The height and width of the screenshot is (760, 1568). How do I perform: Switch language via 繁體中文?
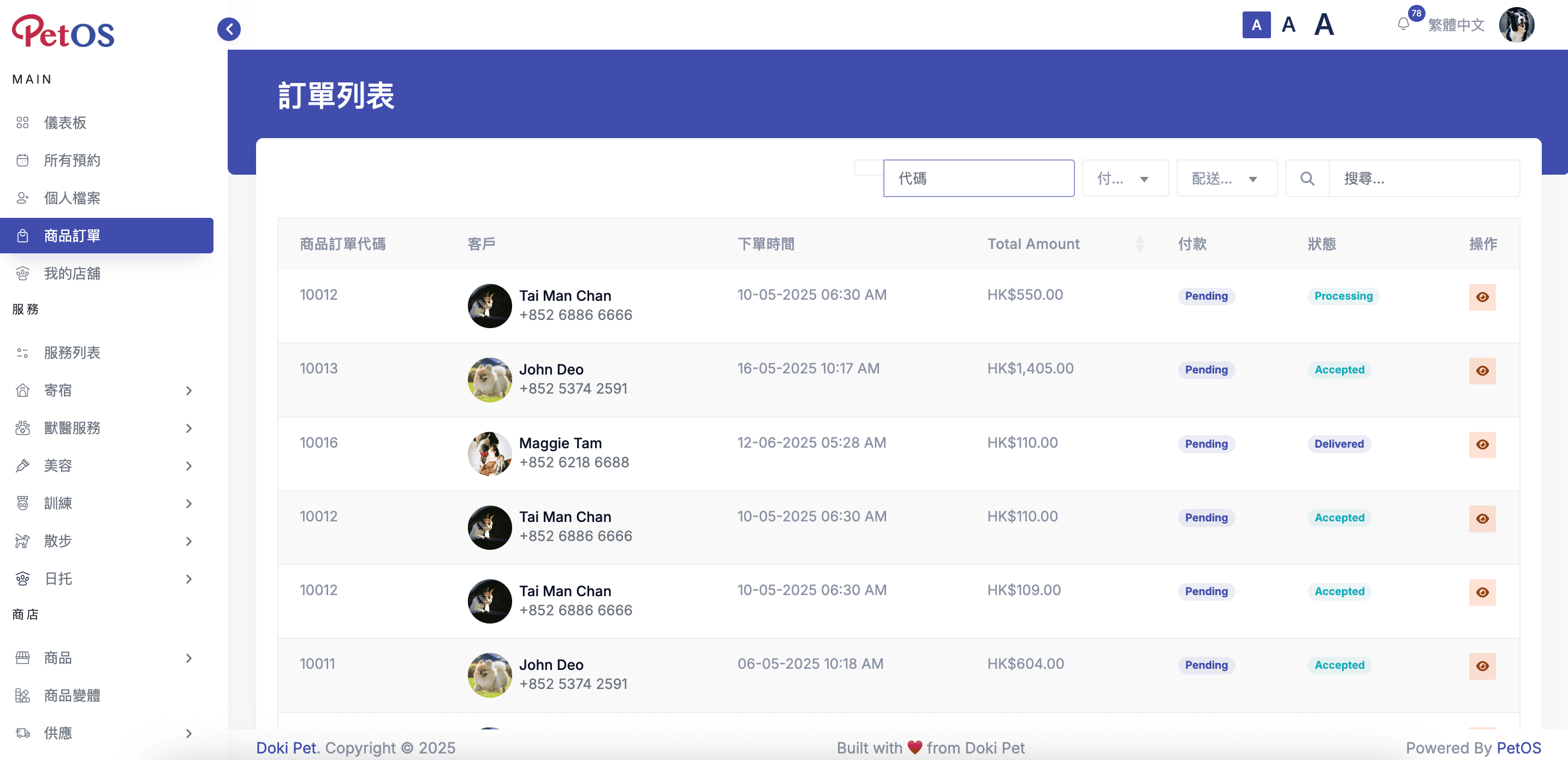tap(1456, 25)
